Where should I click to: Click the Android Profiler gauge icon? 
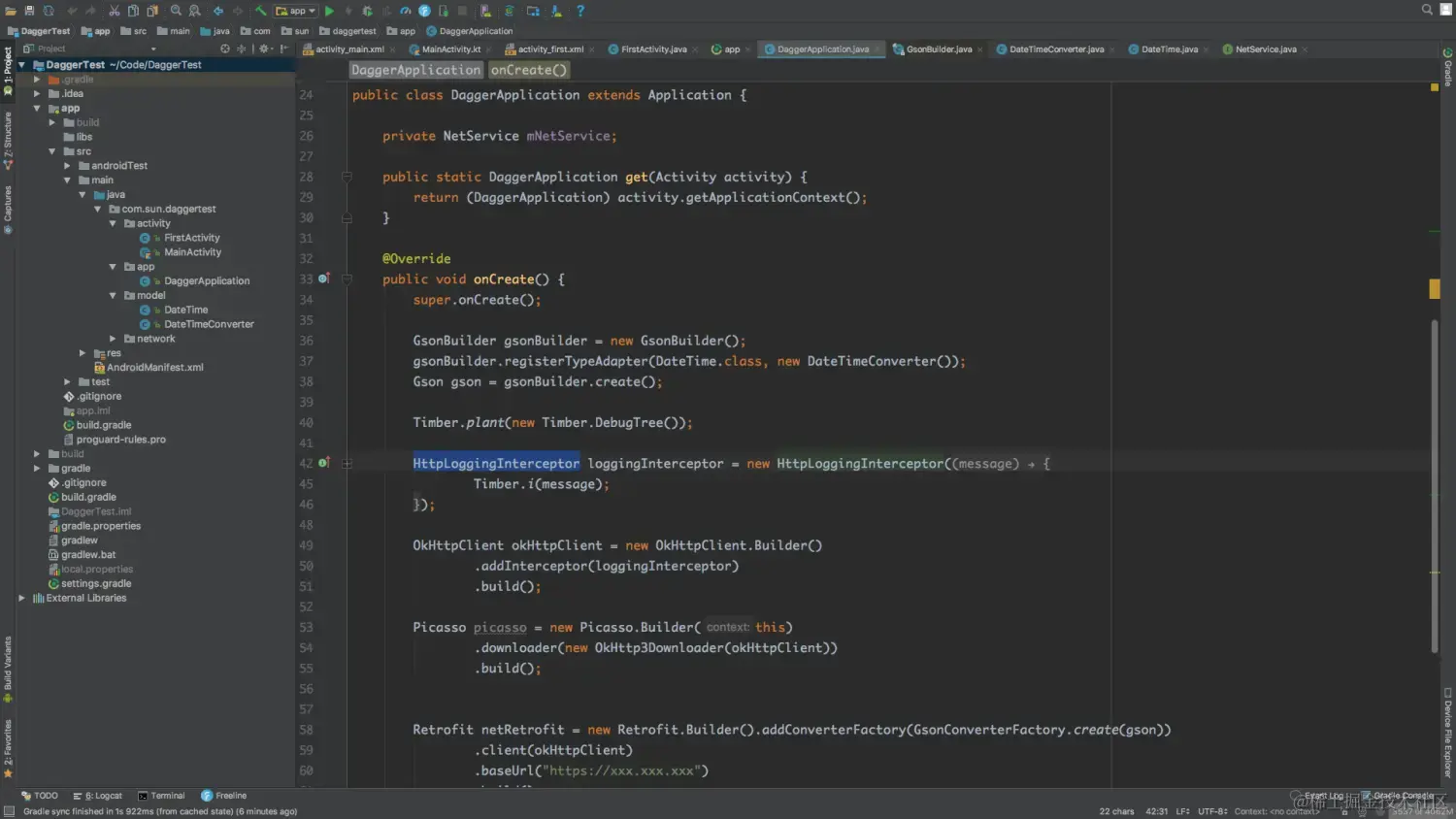406,11
